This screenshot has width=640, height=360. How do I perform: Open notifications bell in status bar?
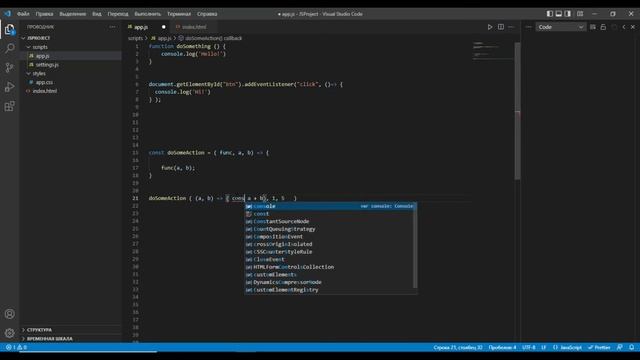[631, 347]
